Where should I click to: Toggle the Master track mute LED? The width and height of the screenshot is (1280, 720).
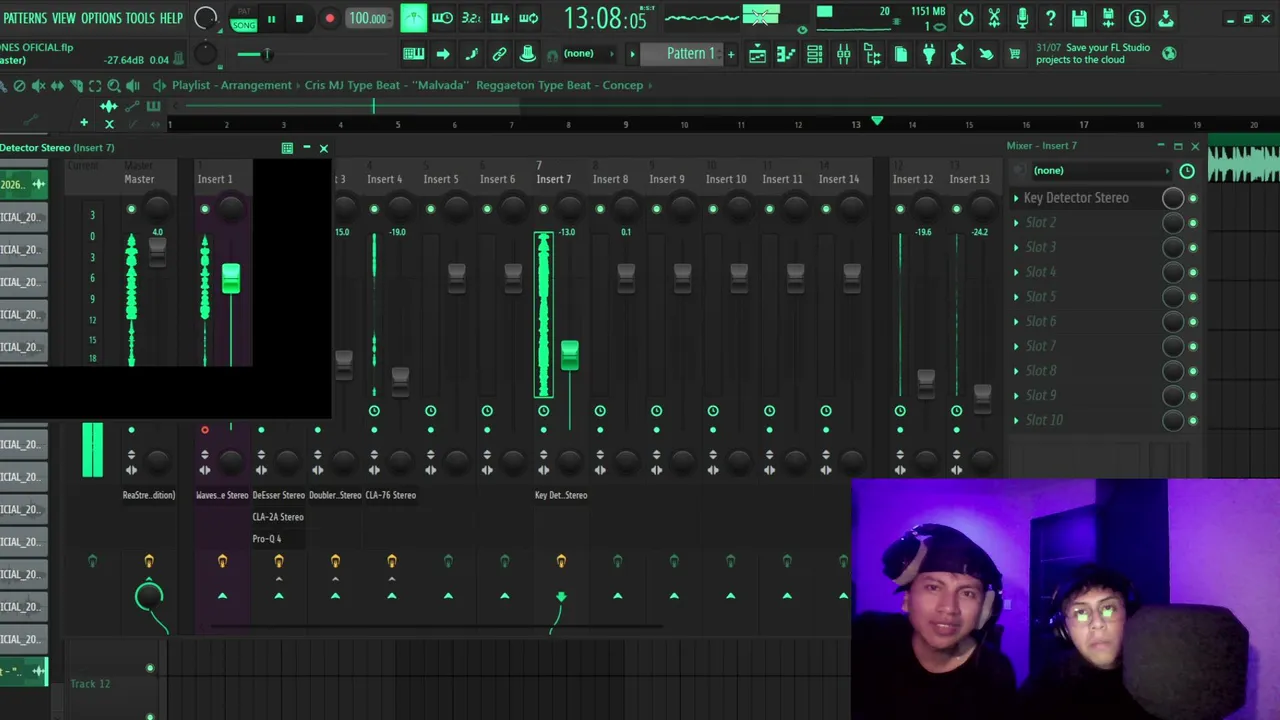(131, 209)
